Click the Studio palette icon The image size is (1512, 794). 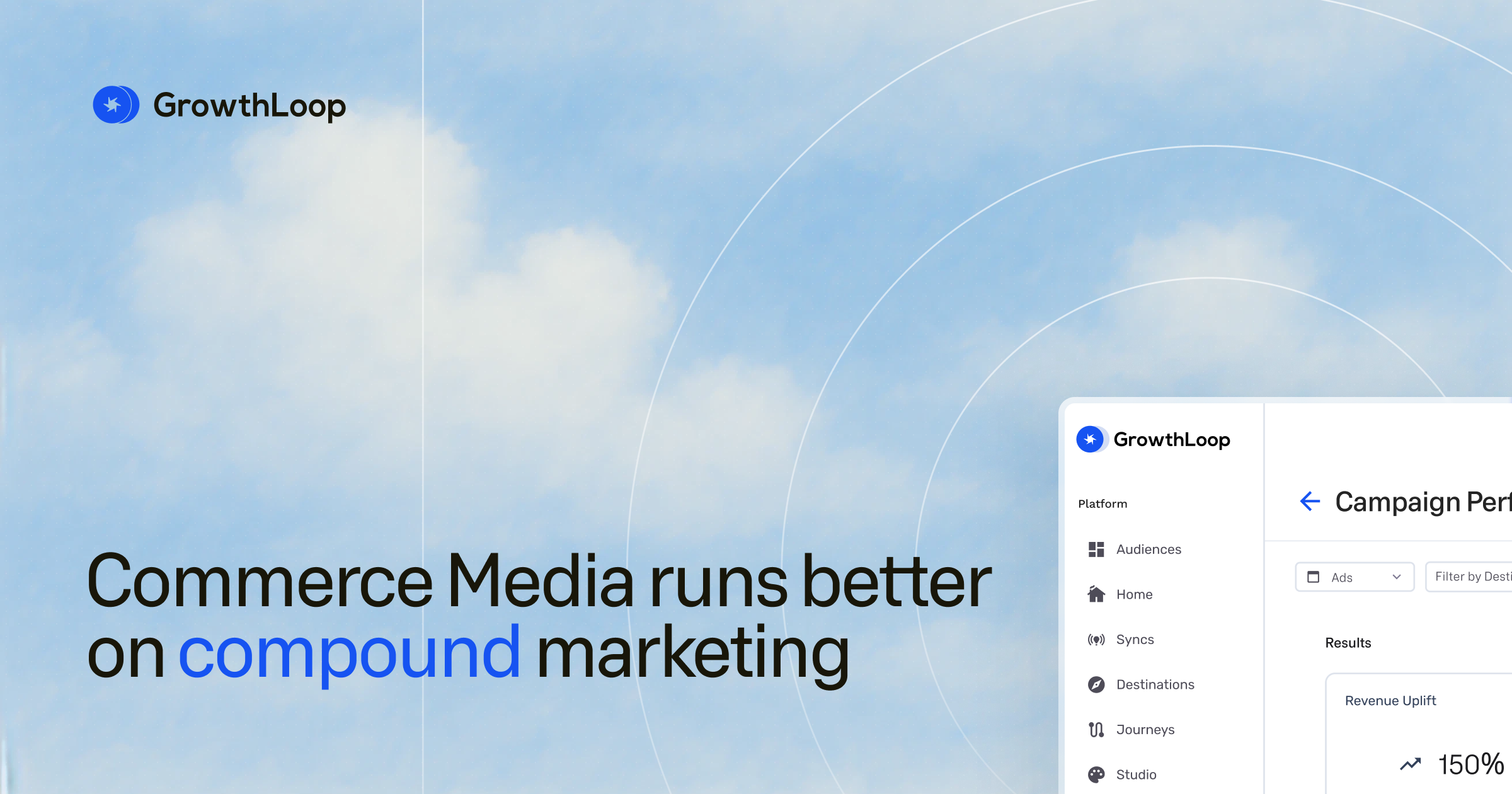(1096, 774)
